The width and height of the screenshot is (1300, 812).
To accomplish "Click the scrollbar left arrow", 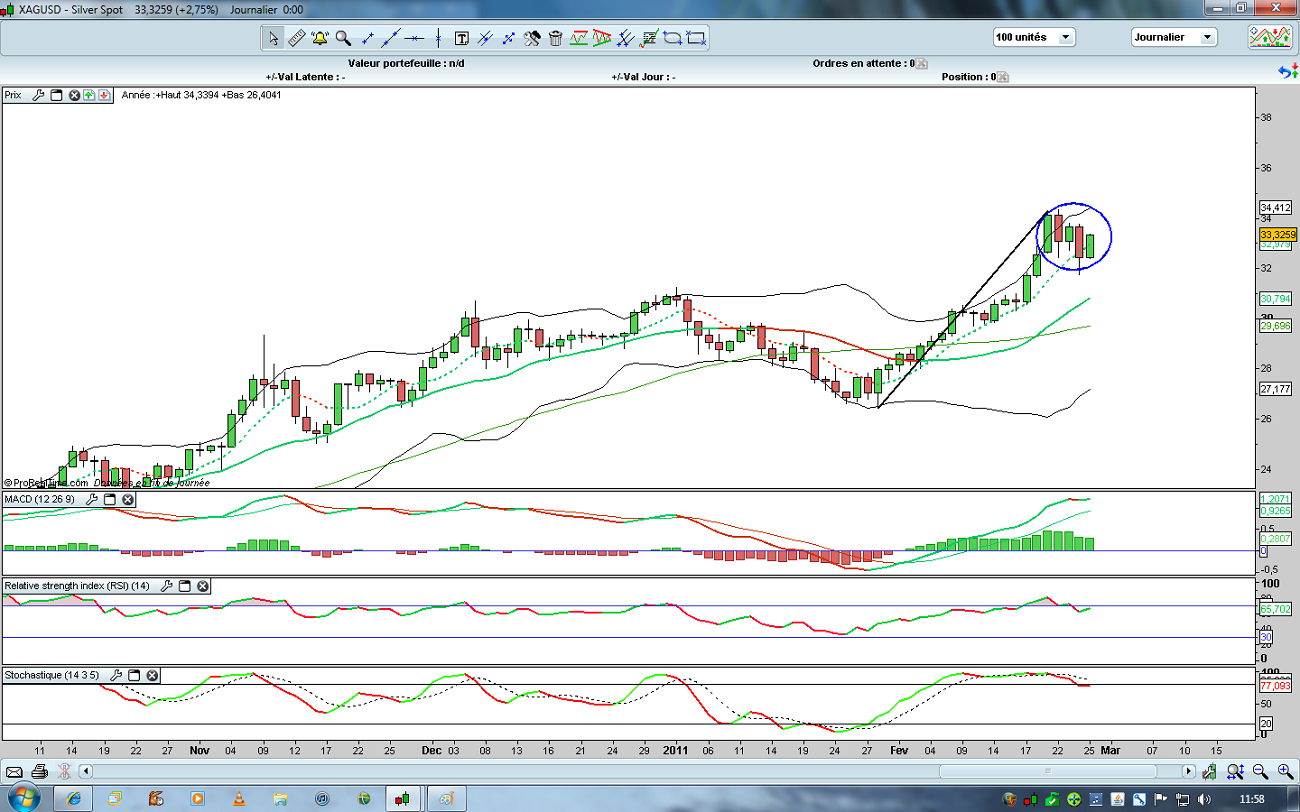I will pos(86,771).
